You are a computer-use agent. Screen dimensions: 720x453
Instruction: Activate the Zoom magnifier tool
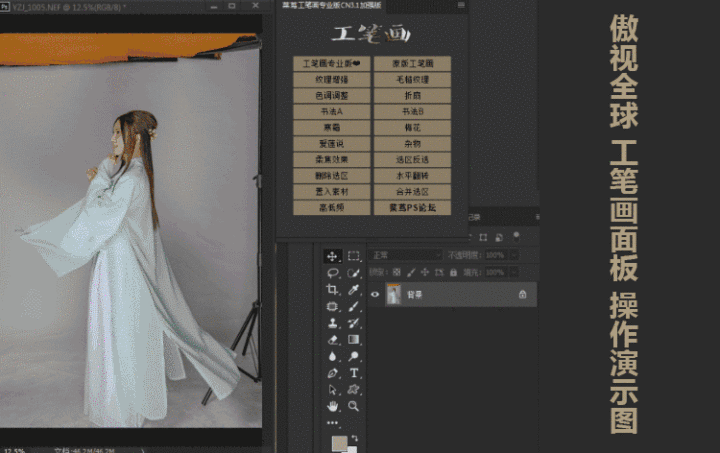click(x=354, y=407)
